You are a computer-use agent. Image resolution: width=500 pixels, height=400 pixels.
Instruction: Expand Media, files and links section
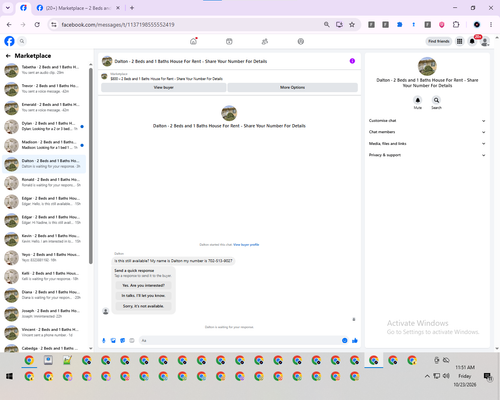427,144
